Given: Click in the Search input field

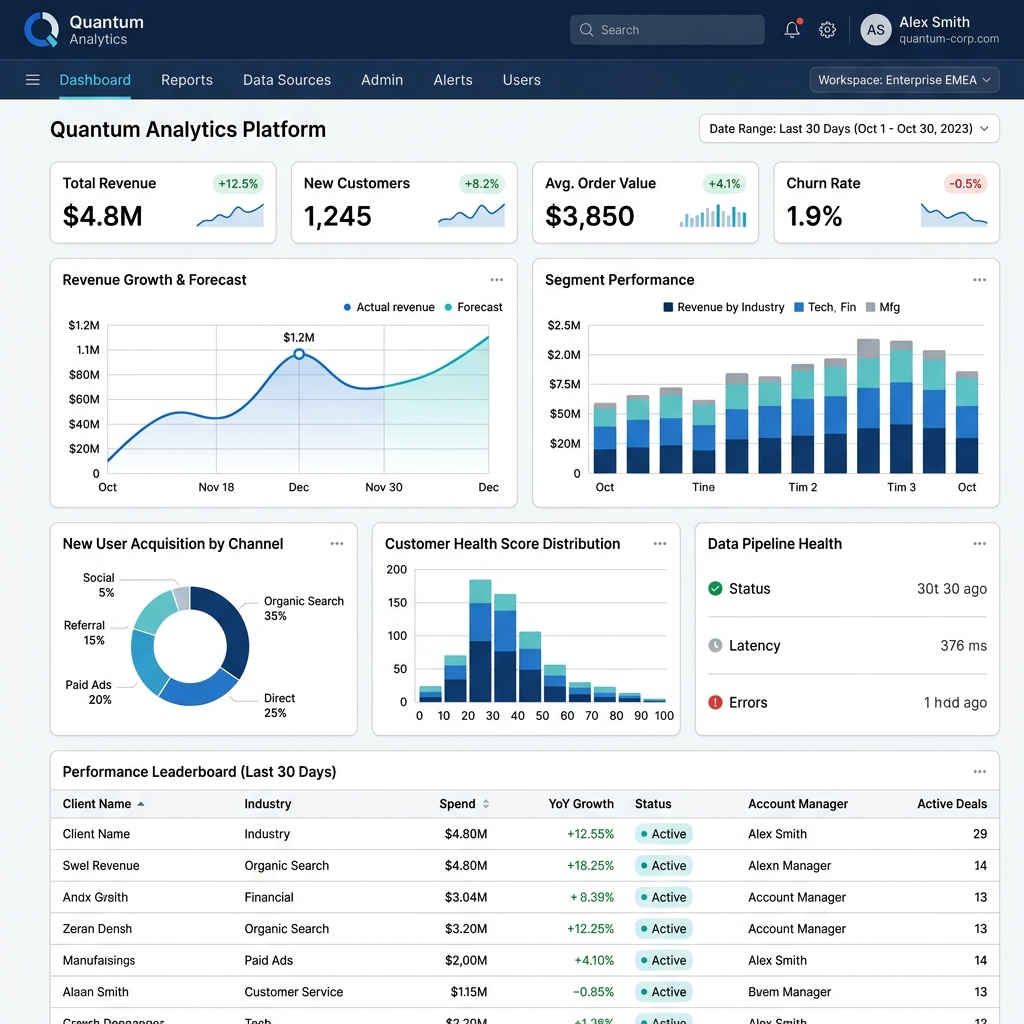Looking at the screenshot, I should point(667,30).
